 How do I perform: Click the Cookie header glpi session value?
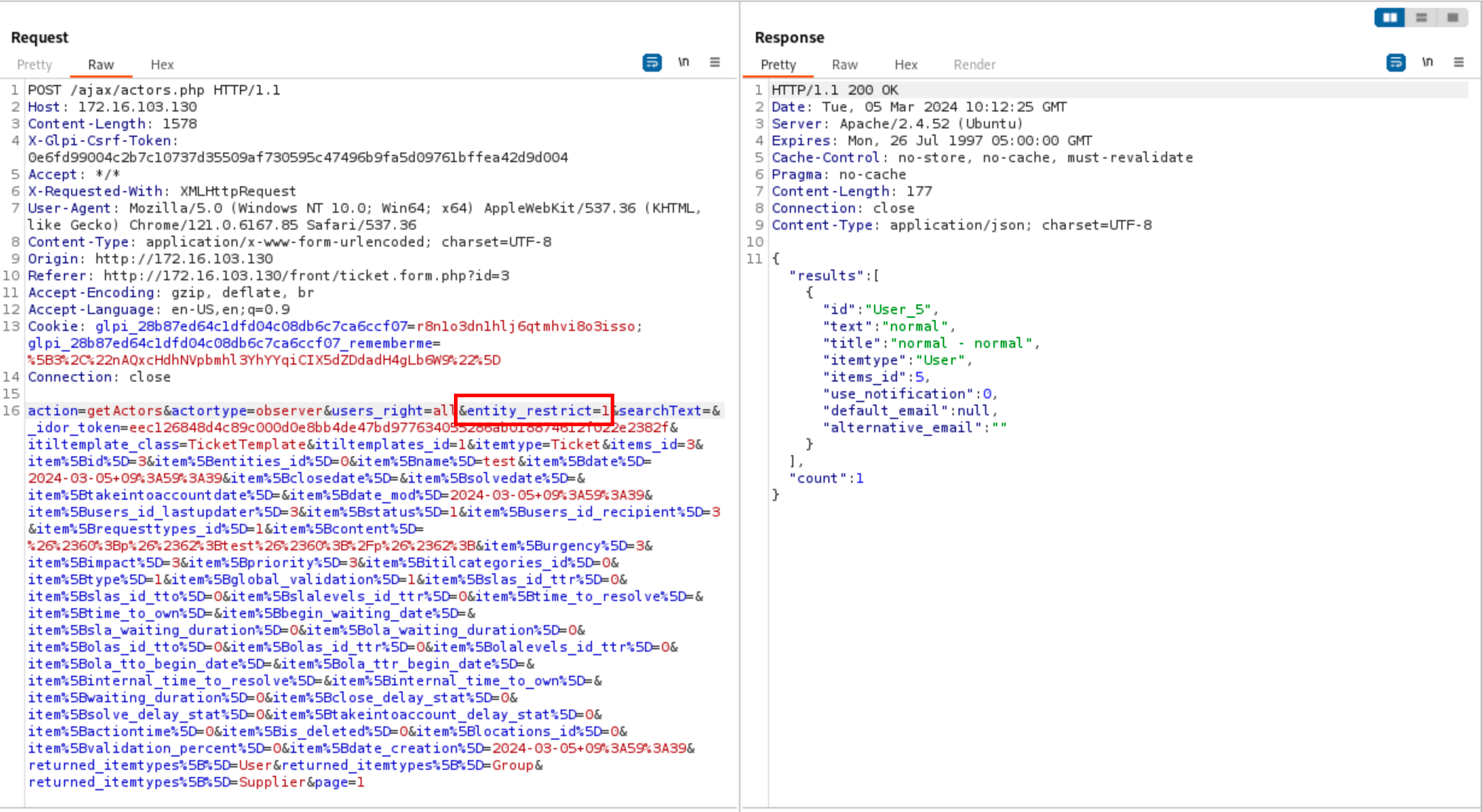point(526,326)
